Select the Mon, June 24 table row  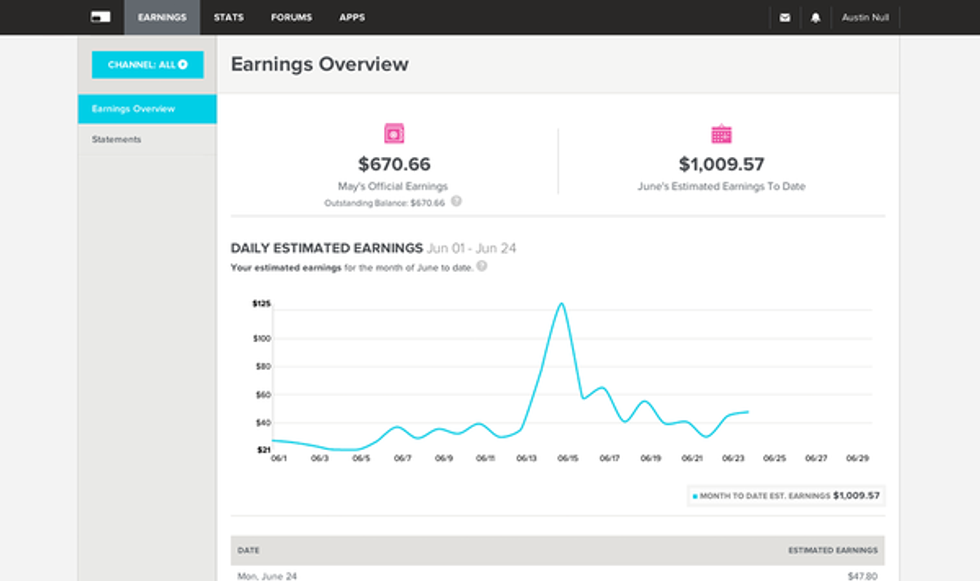point(557,575)
